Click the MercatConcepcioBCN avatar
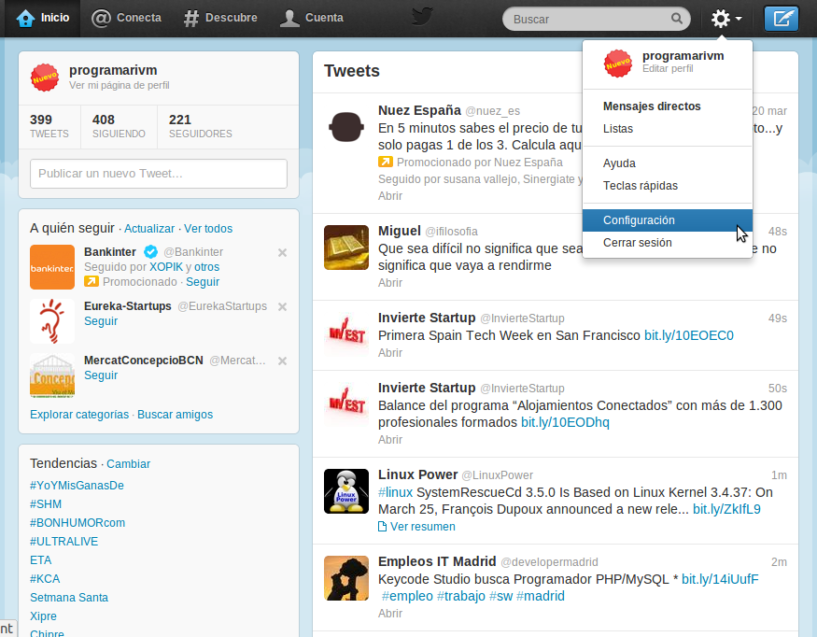817x637 pixels. coord(52,376)
